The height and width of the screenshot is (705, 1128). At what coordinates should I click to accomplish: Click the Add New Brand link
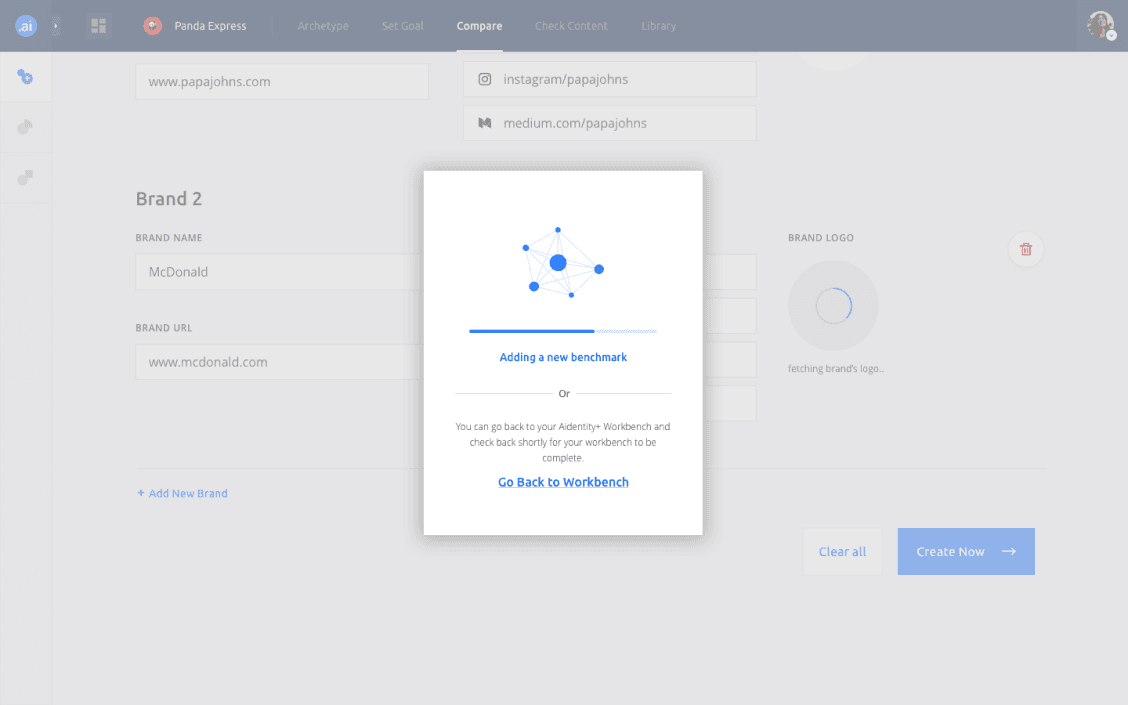tap(183, 493)
